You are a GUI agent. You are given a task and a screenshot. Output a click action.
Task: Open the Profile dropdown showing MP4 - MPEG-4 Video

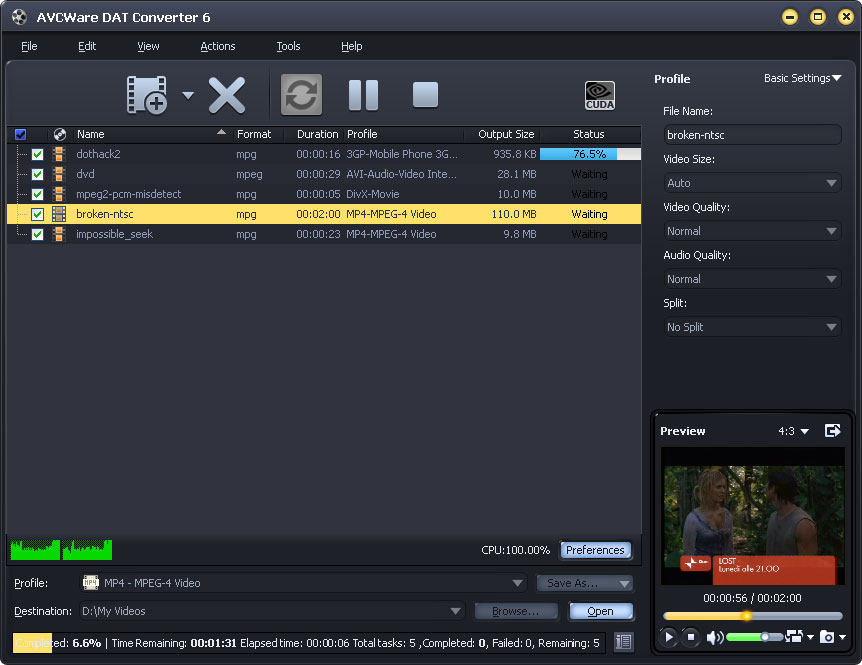coord(304,583)
